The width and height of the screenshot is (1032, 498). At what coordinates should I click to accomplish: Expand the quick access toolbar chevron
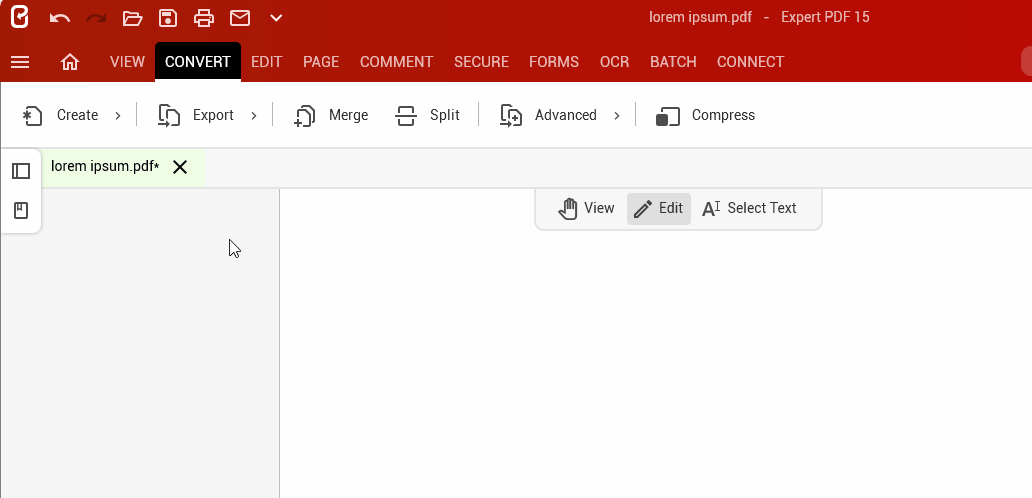coord(276,18)
